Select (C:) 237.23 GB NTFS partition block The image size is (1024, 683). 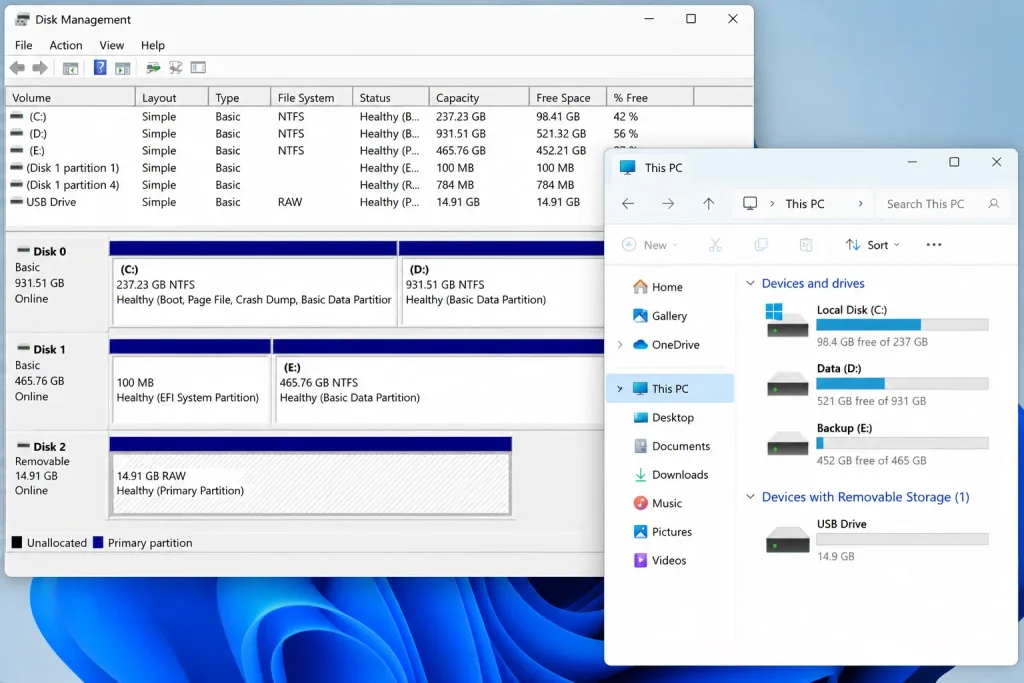254,285
